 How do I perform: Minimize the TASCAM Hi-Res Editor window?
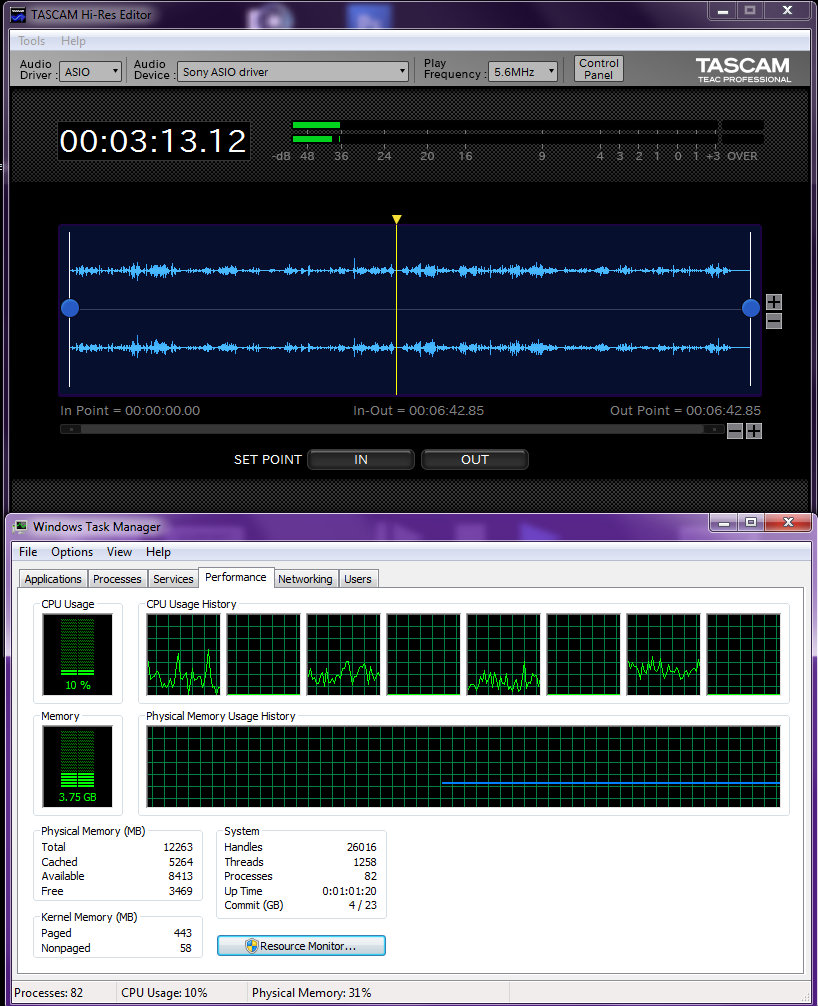click(722, 11)
